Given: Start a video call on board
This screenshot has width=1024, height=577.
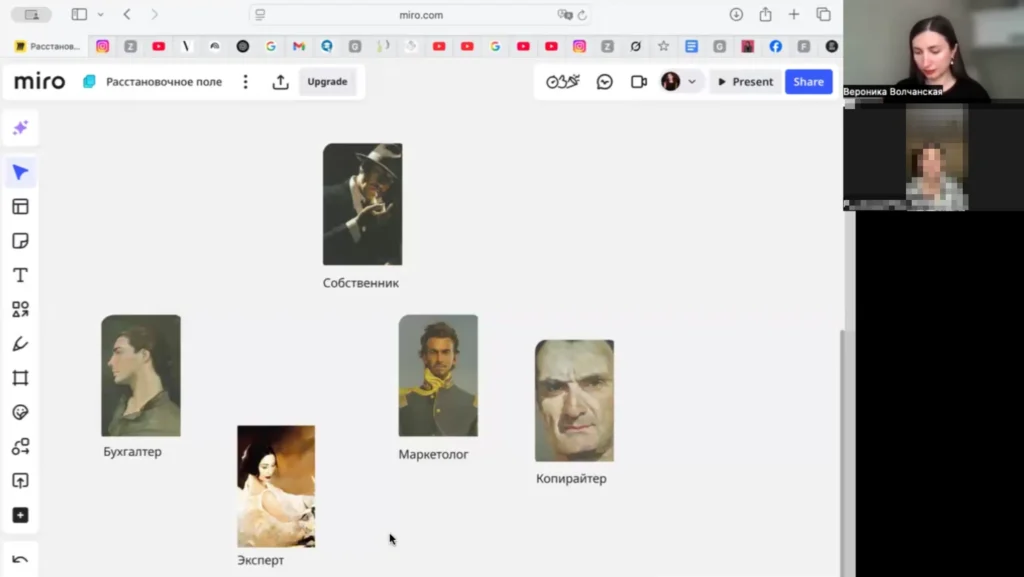Looking at the screenshot, I should pyautogui.click(x=639, y=82).
